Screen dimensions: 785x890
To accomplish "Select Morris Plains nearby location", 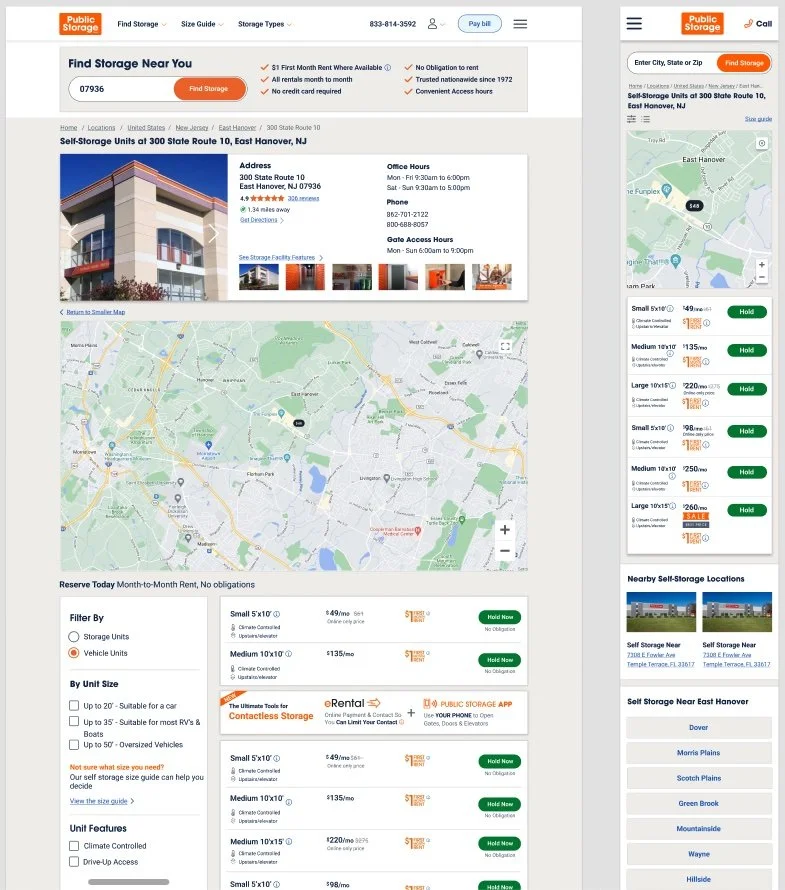I will click(x=699, y=753).
